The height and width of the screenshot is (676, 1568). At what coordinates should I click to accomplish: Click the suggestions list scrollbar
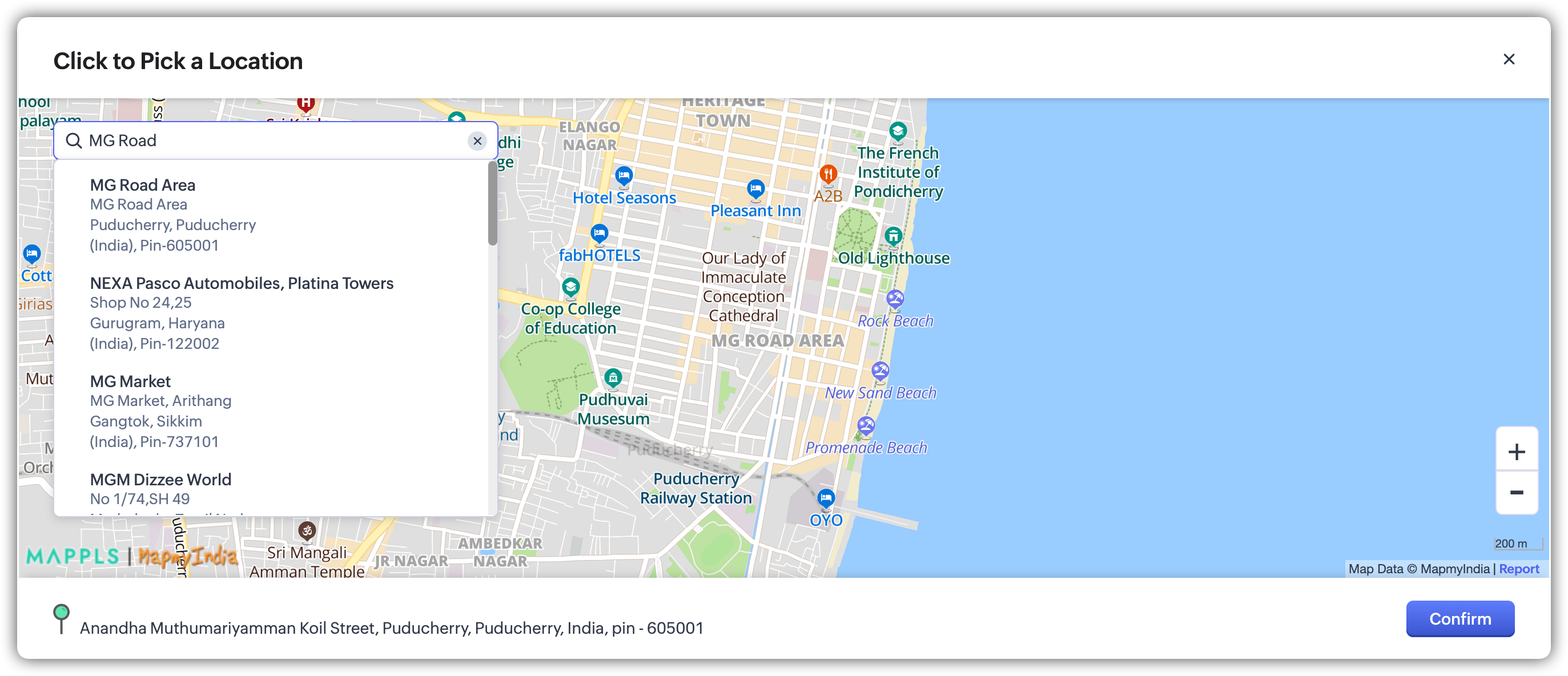pos(492,204)
